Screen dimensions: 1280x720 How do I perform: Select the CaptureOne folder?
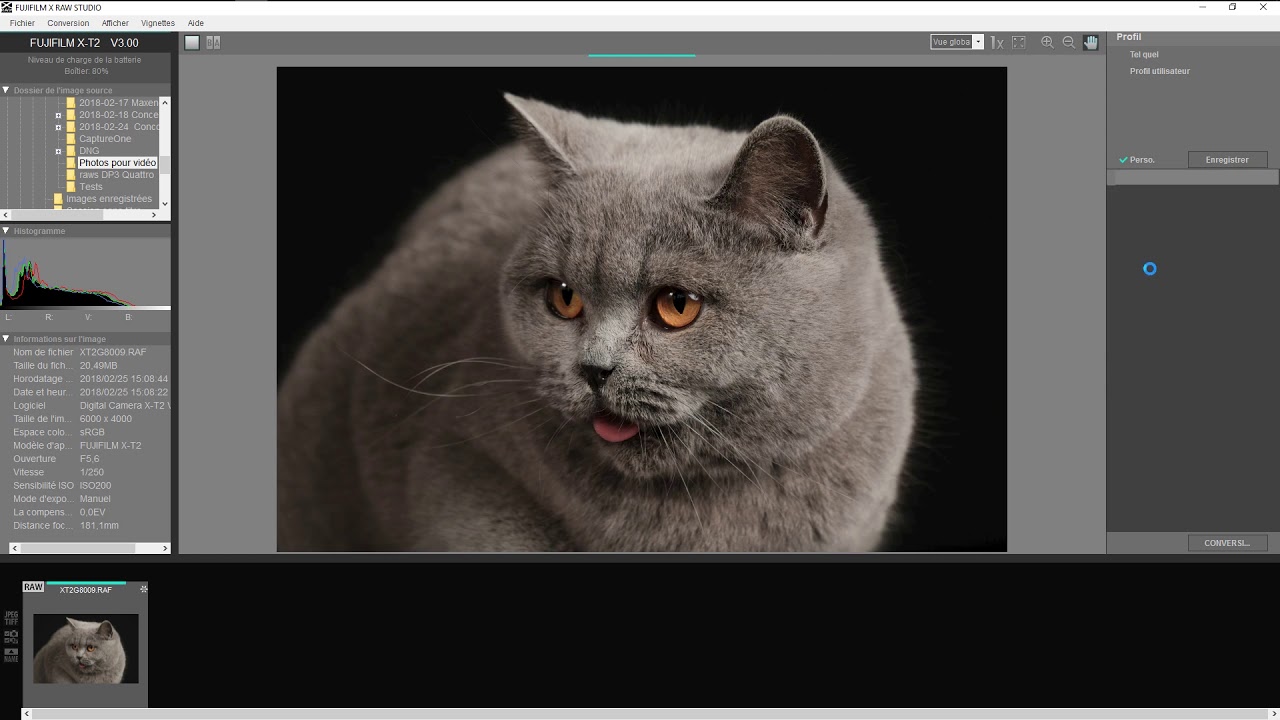[105, 139]
